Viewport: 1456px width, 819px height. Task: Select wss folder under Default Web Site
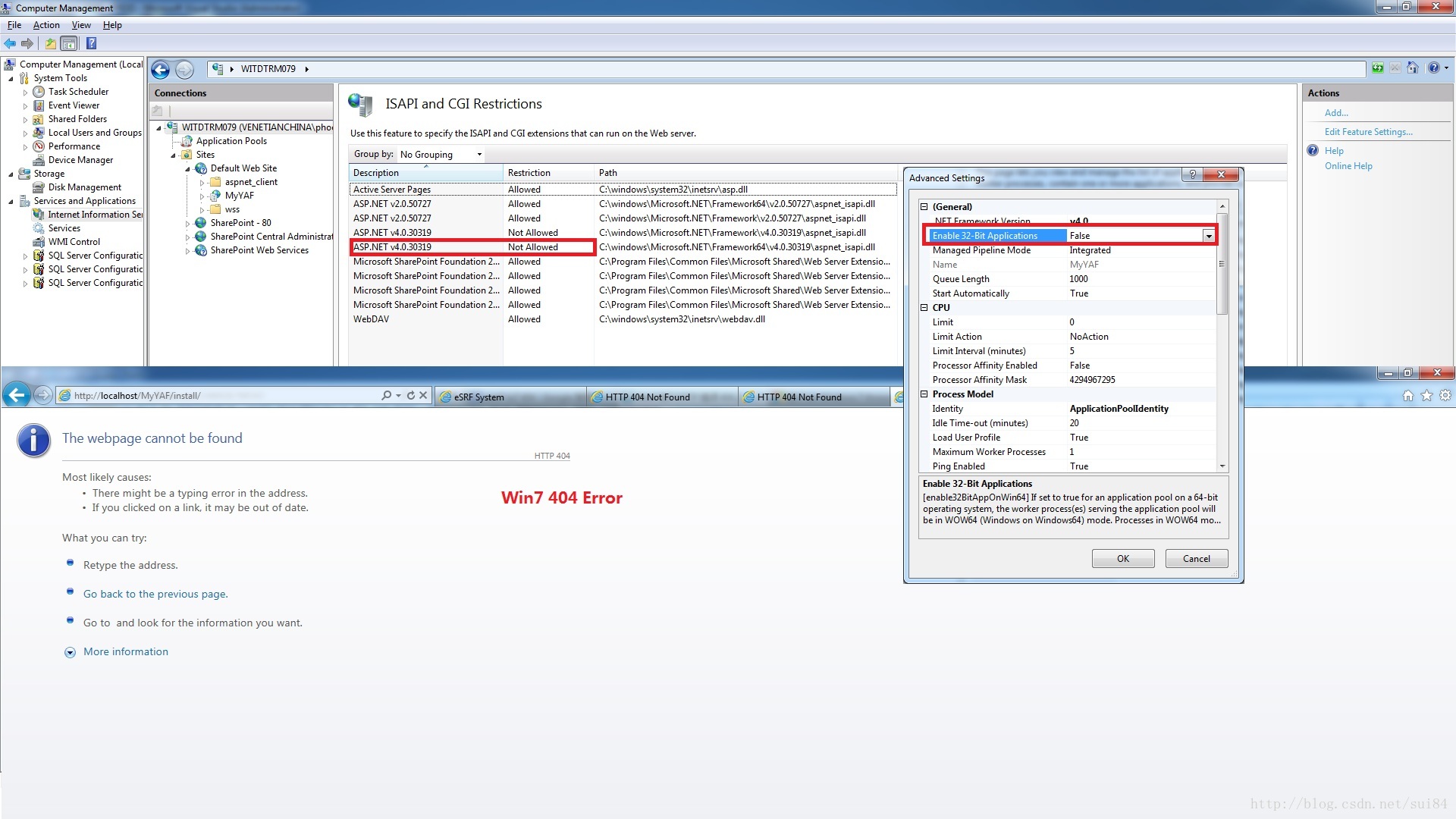232,210
